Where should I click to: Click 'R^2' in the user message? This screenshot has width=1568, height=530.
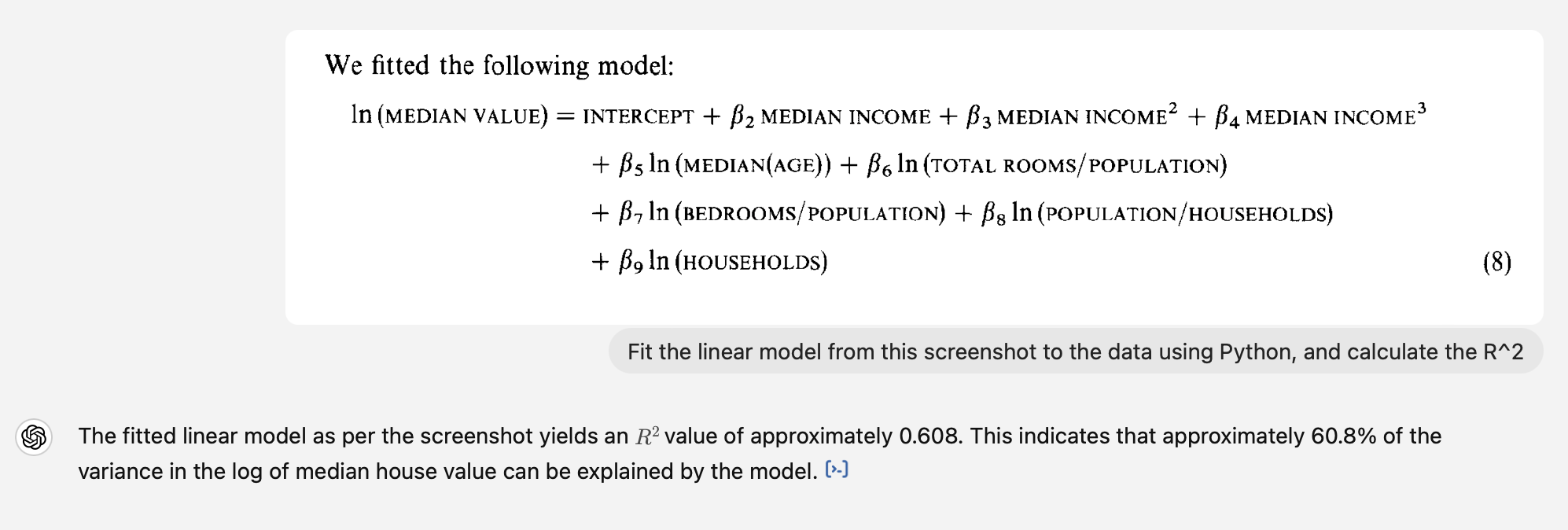point(1503,351)
